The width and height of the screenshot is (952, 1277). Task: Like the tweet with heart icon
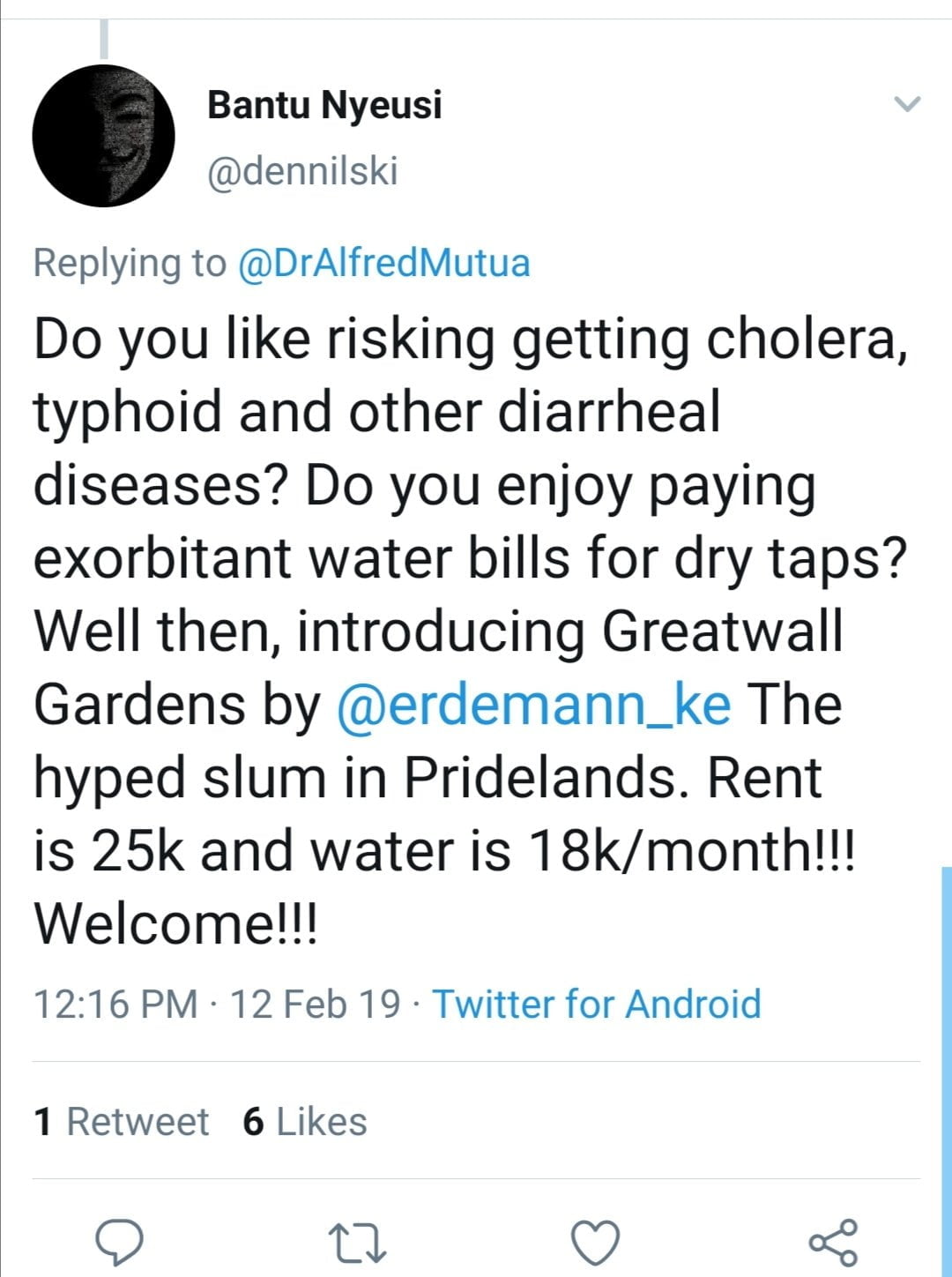tap(595, 1243)
